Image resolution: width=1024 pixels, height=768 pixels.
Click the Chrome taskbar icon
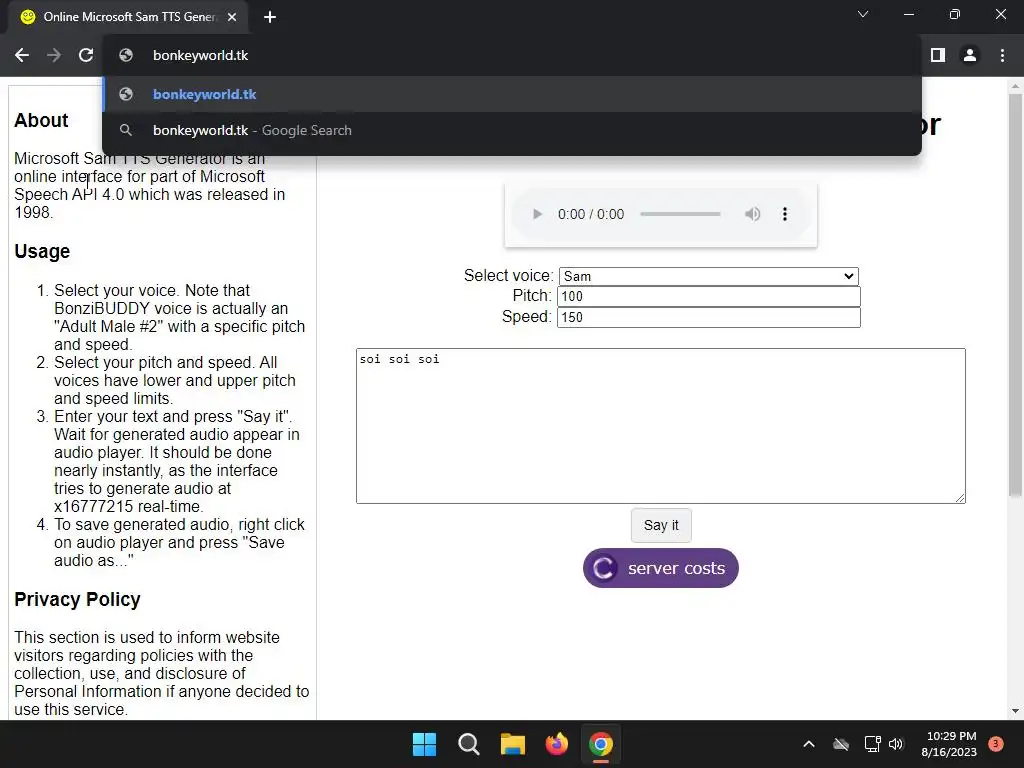(x=601, y=744)
